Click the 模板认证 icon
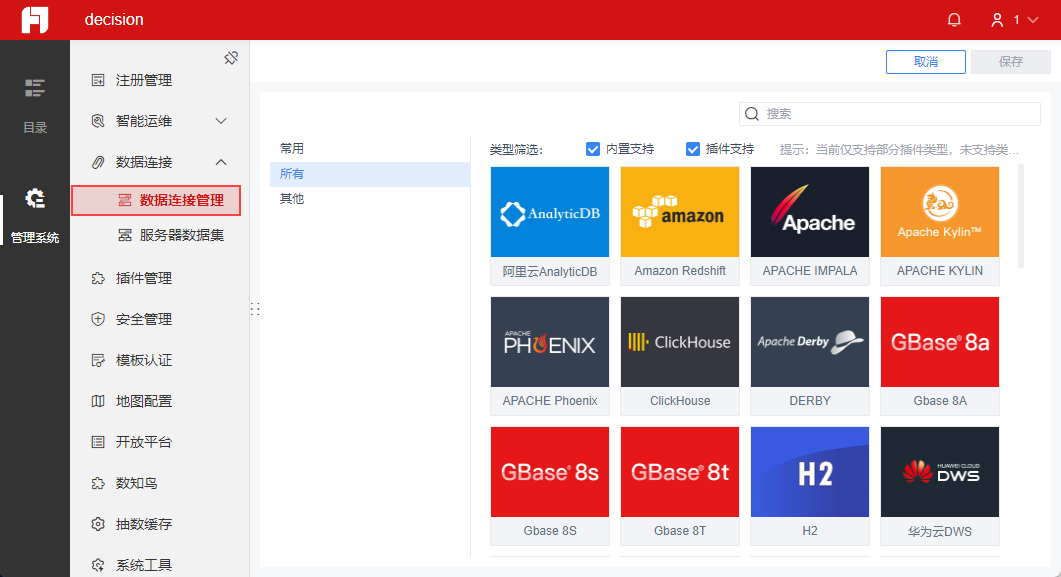 pos(98,360)
